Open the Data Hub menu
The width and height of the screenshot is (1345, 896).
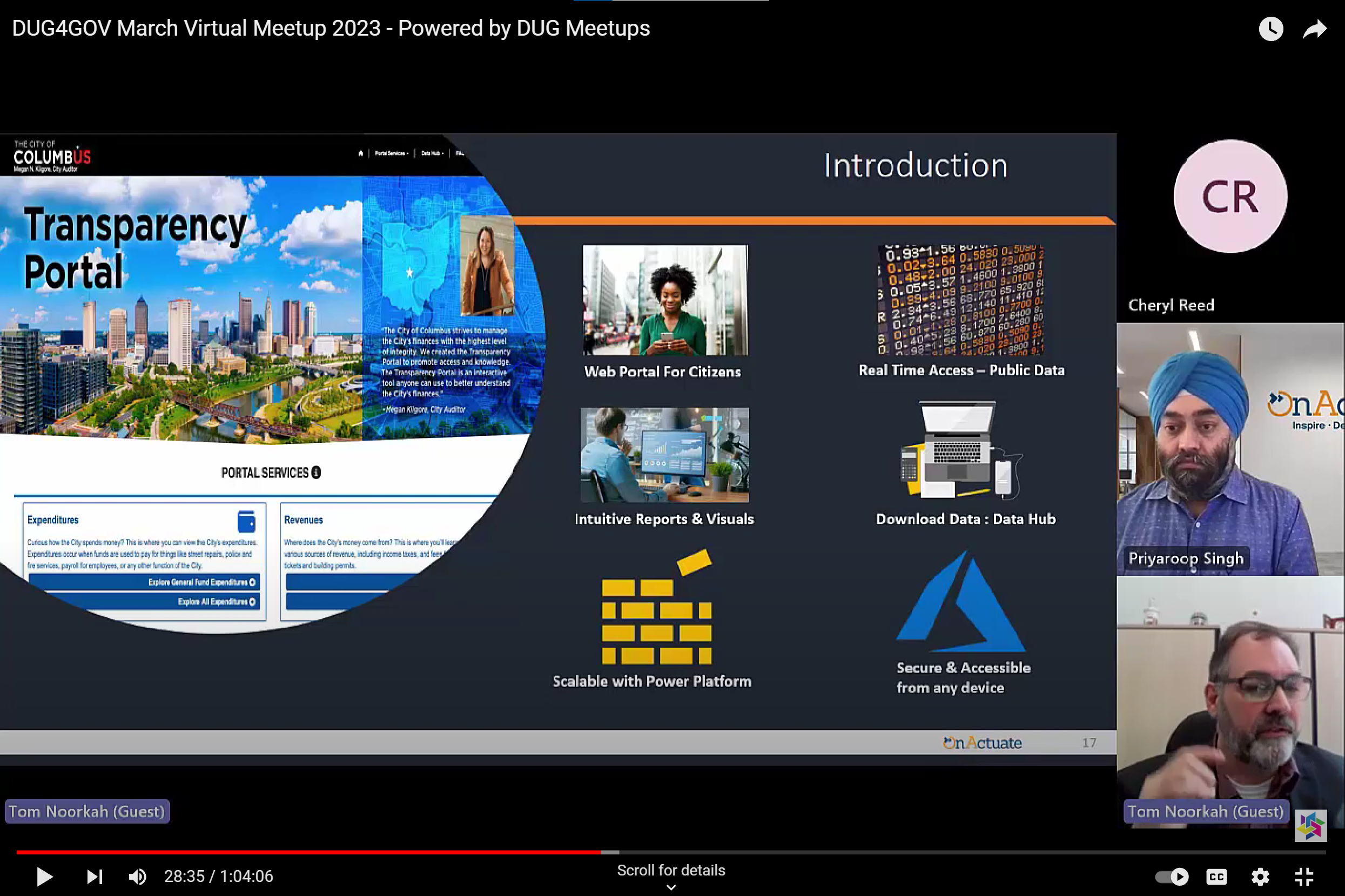click(433, 153)
